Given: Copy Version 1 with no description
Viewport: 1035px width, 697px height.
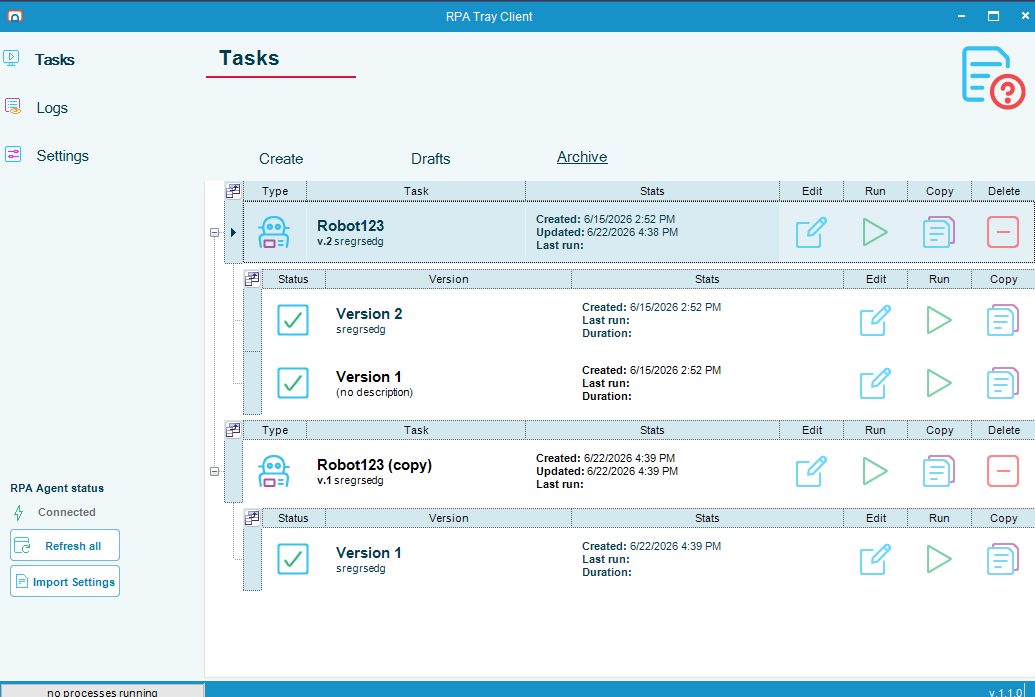Looking at the screenshot, I should (1003, 383).
